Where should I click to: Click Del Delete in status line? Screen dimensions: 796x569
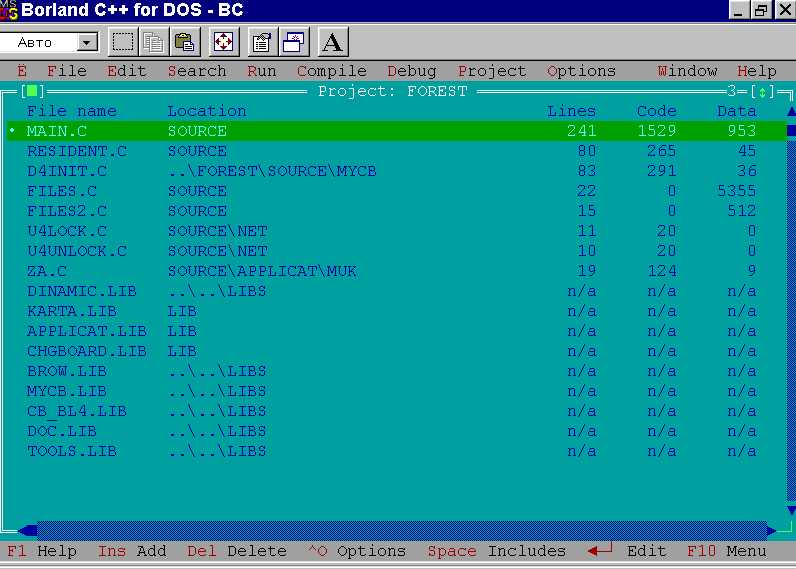(x=237, y=551)
